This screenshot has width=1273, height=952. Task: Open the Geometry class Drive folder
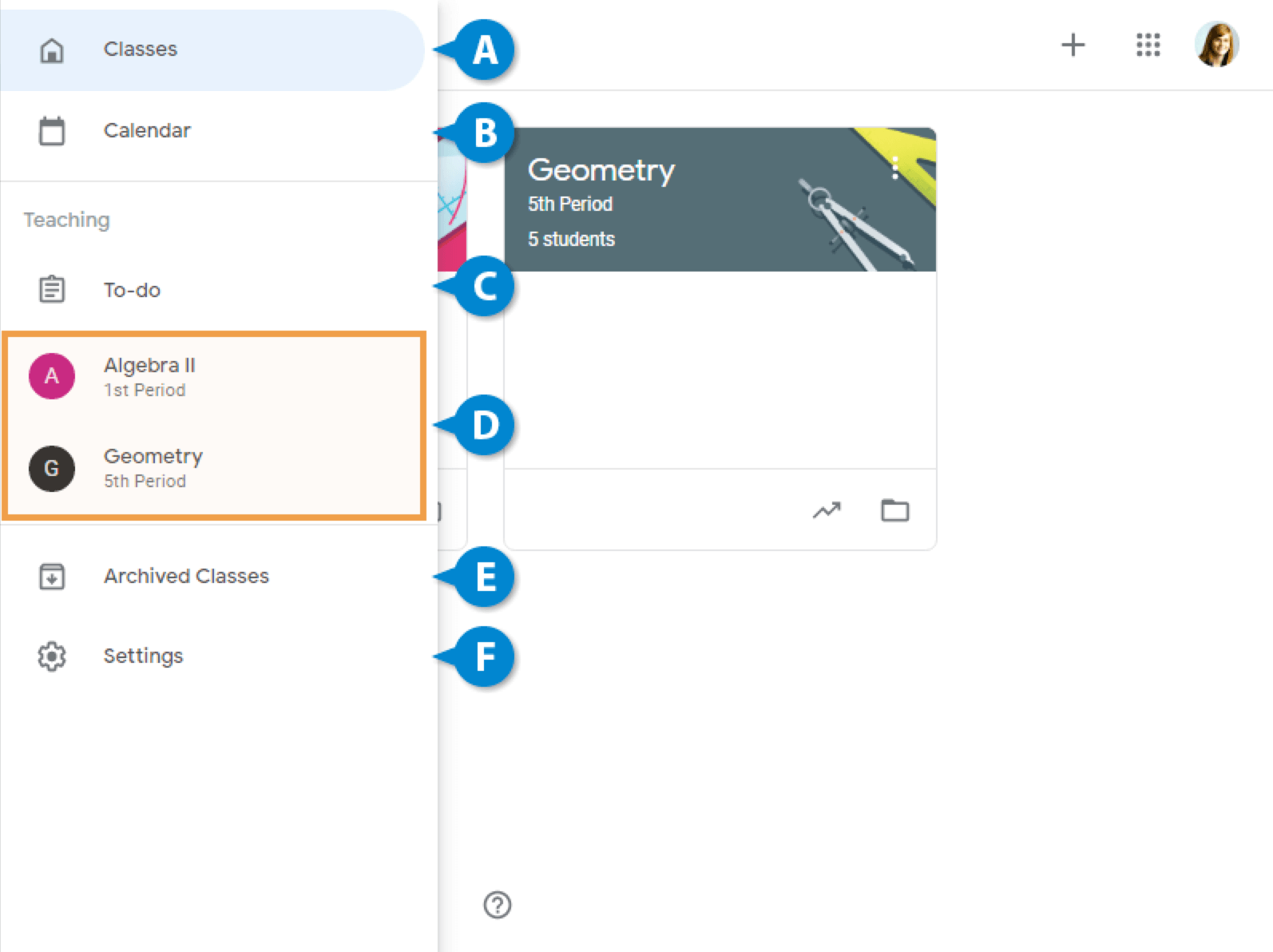point(894,510)
